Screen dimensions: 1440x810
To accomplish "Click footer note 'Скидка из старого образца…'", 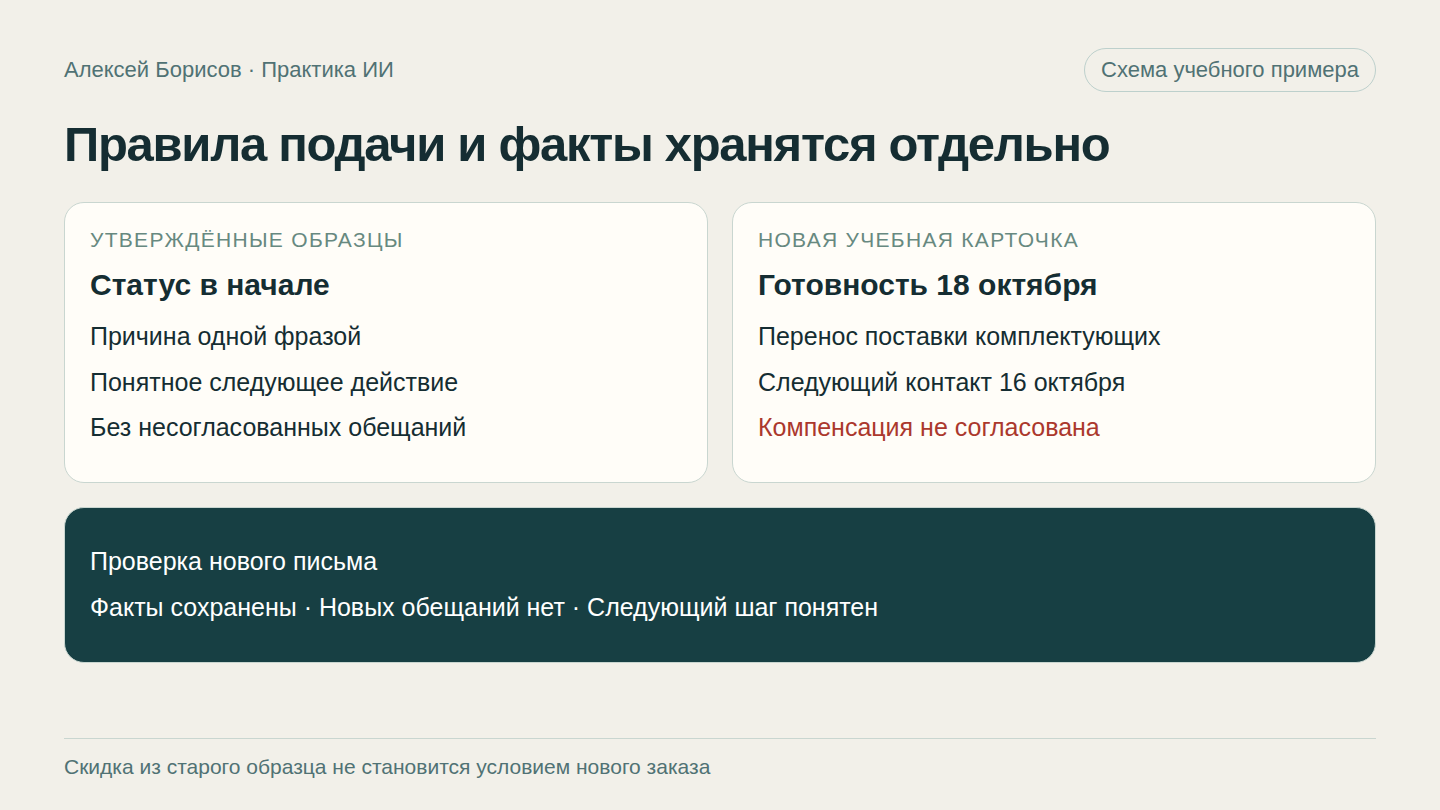I will 387,768.
